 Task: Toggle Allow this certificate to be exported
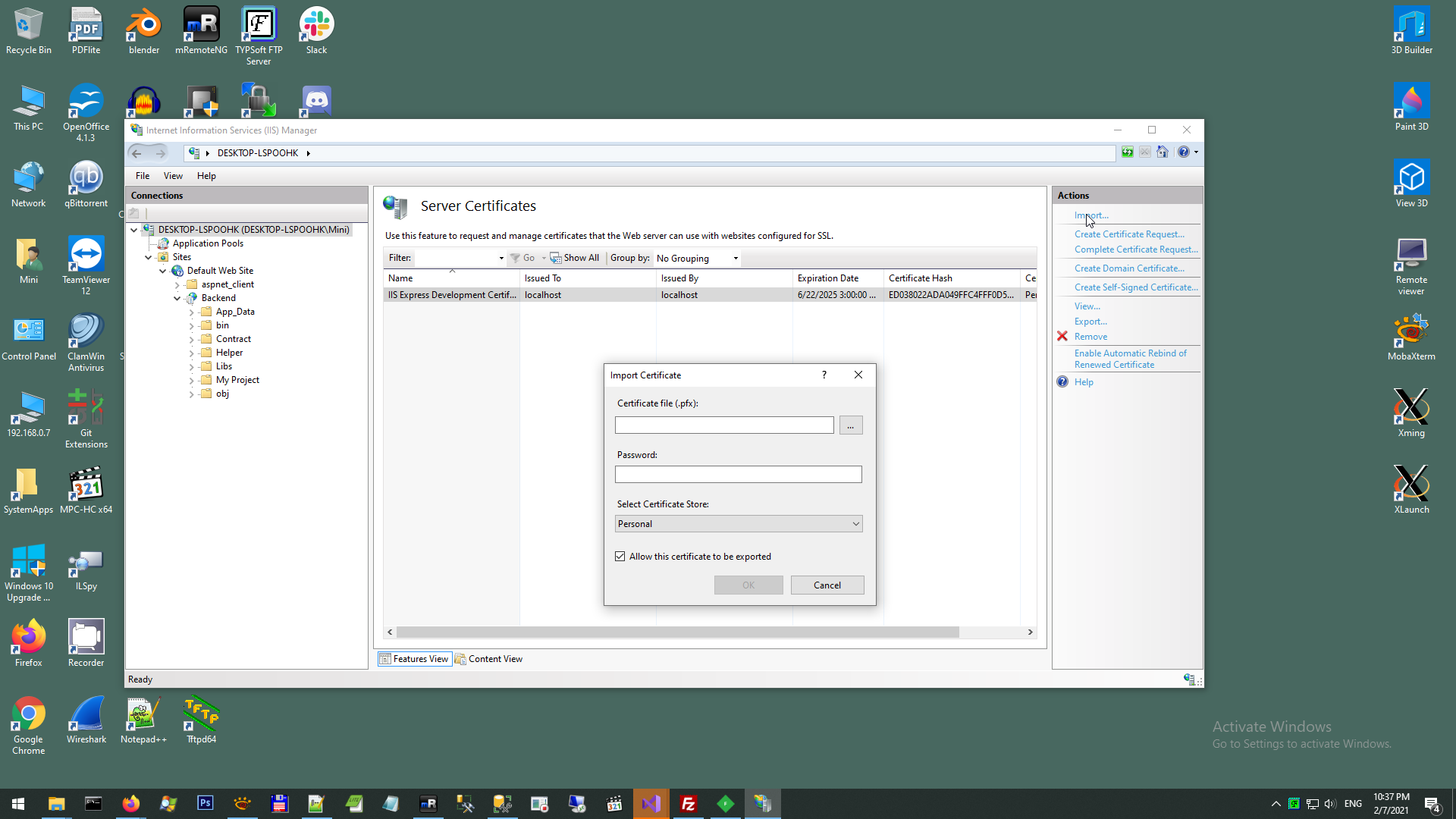(x=620, y=557)
